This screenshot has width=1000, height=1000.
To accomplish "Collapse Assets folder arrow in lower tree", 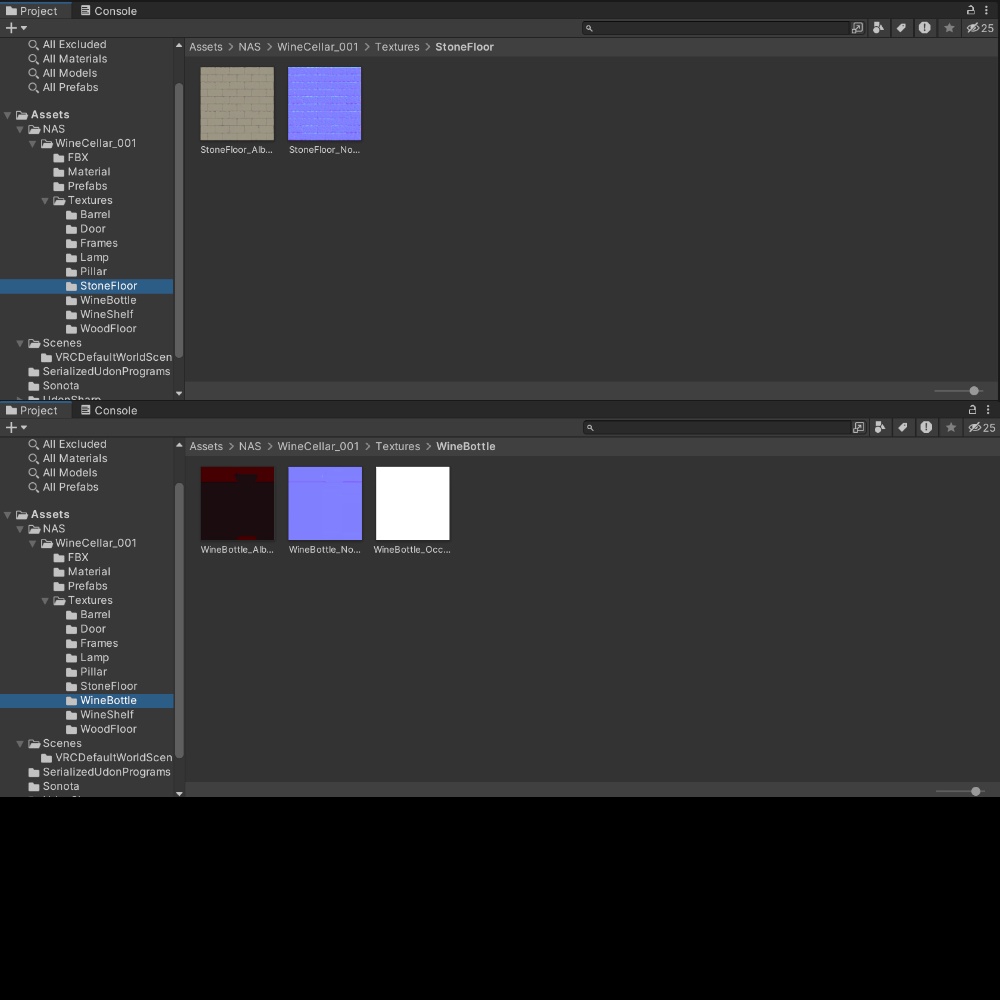I will tap(8, 515).
